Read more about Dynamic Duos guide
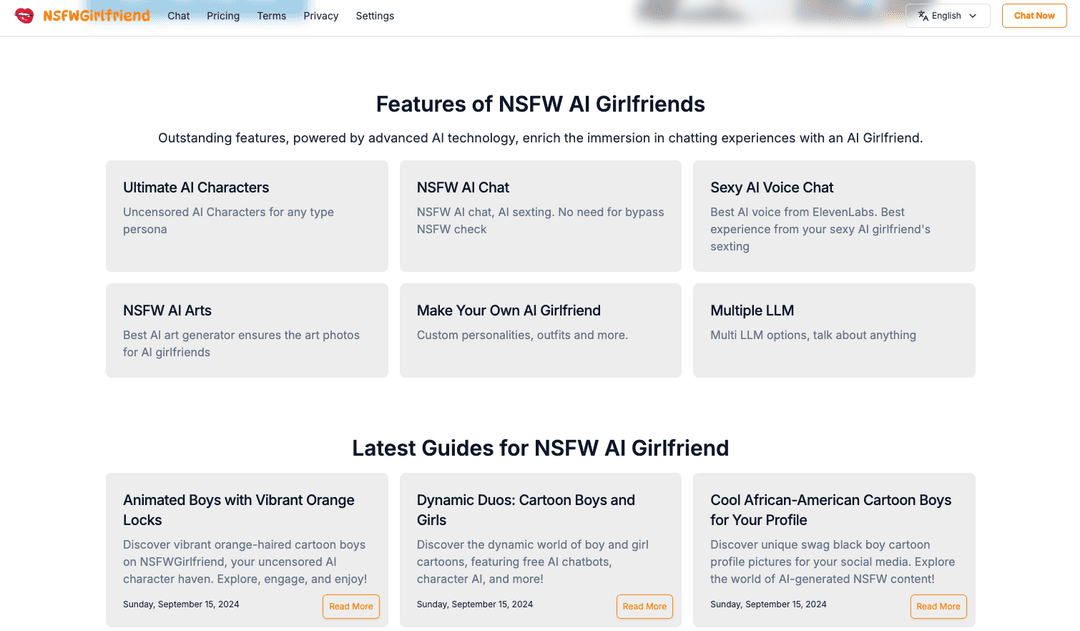Screen dimensions: 1080x631 click(644, 606)
